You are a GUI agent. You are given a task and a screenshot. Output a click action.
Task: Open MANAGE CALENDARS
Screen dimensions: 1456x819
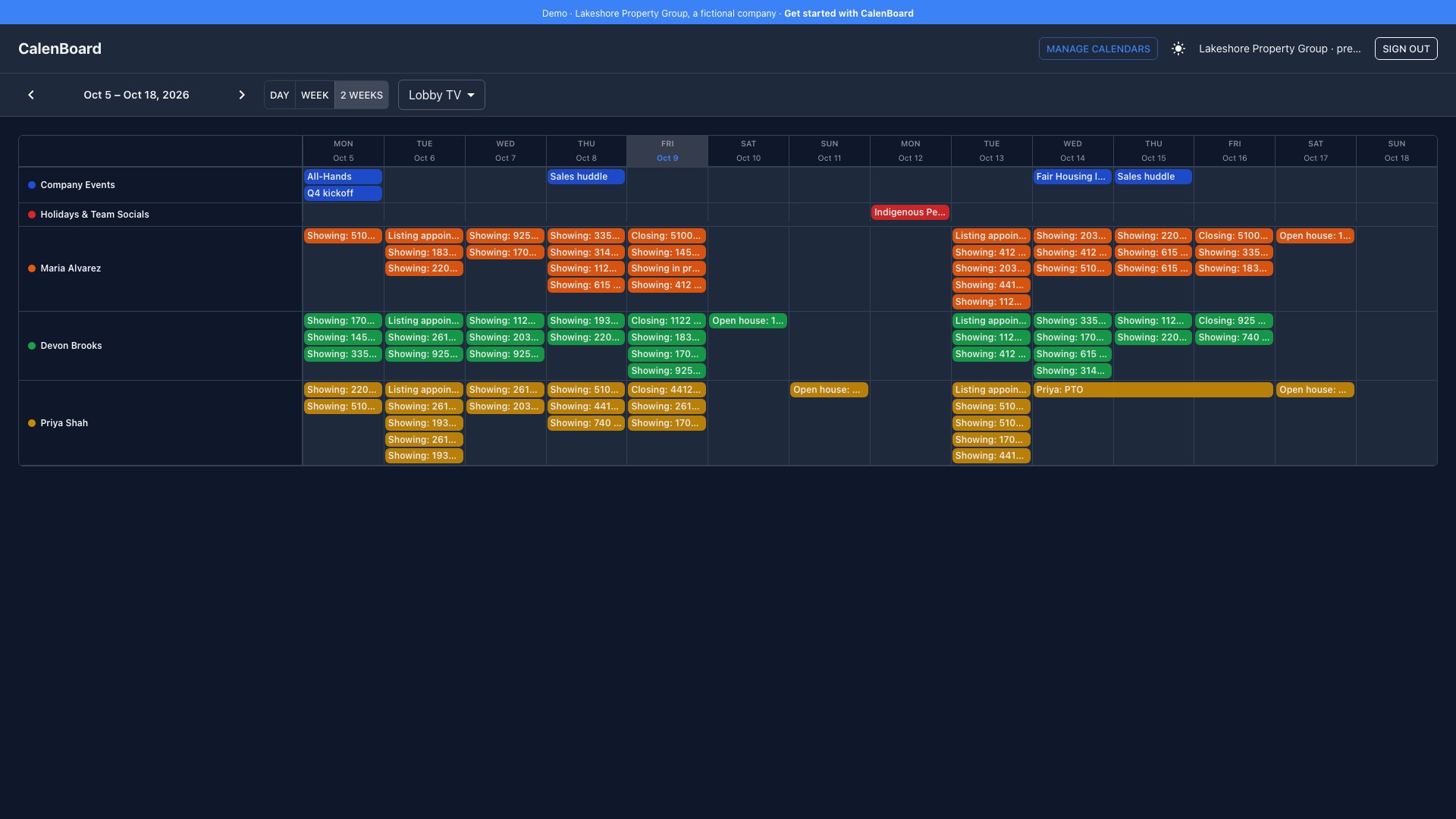pos(1098,49)
